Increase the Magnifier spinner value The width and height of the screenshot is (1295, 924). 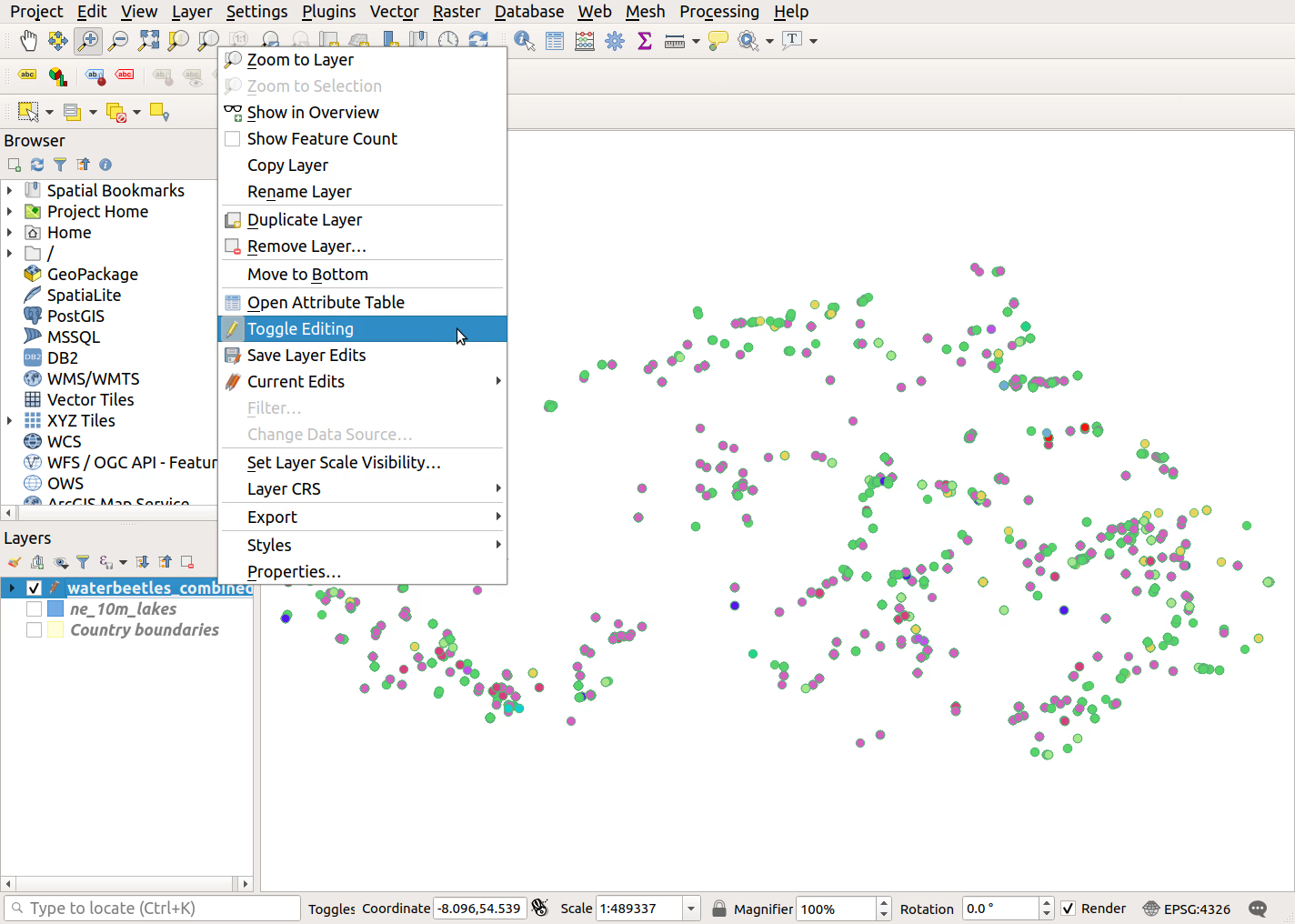[x=884, y=903]
